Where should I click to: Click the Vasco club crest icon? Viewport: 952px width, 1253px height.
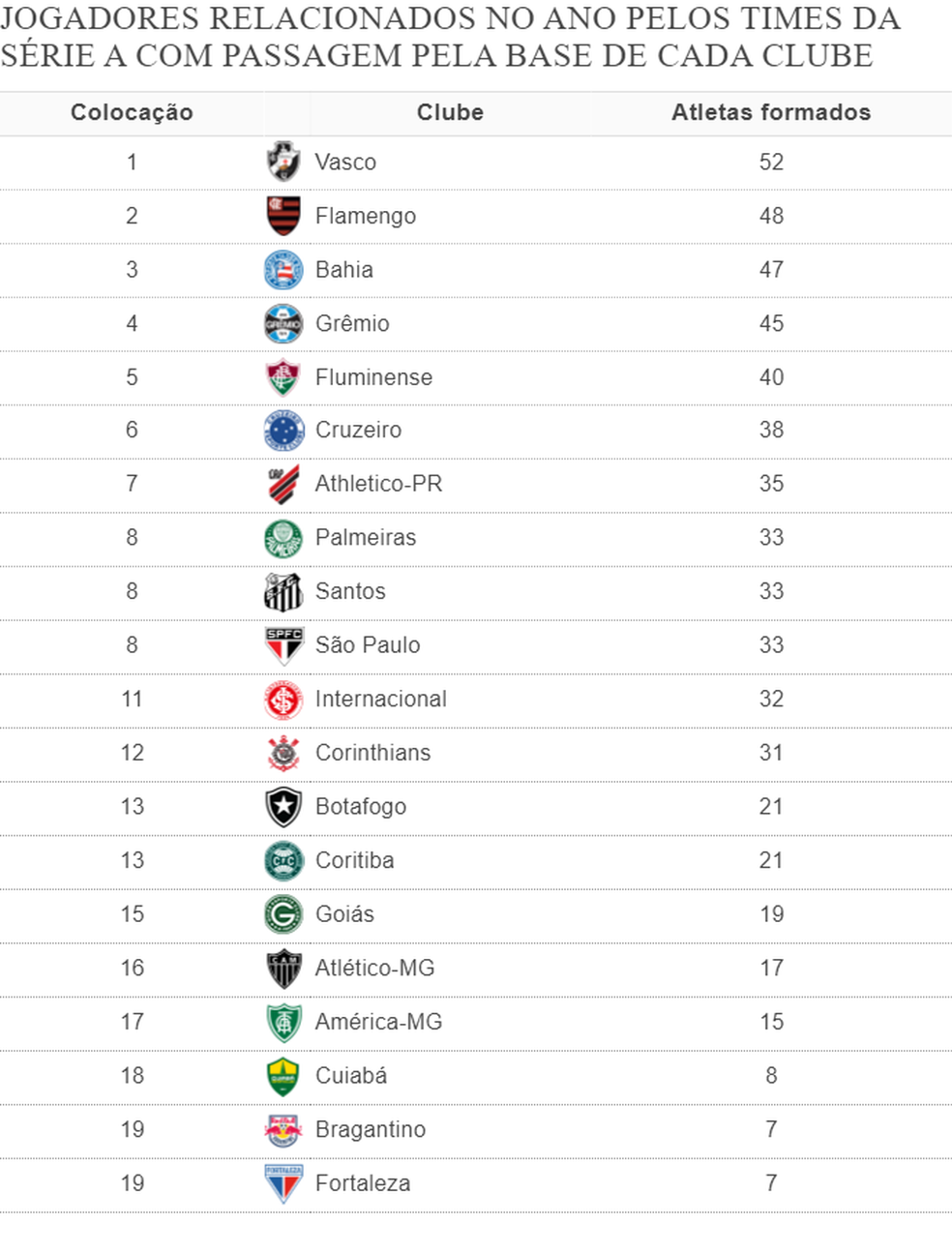283,162
